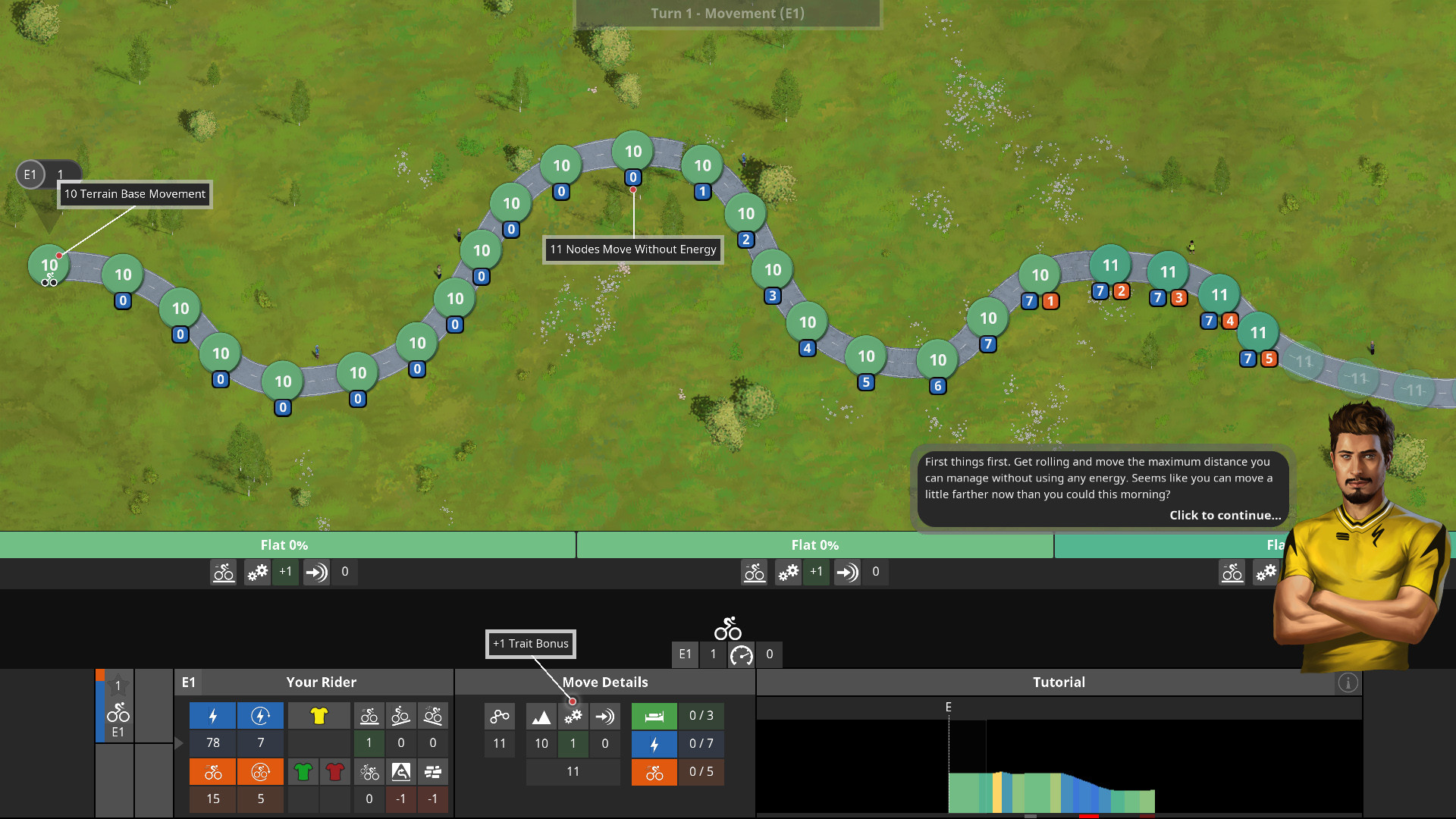Click the yellow jersey icon
The width and height of the screenshot is (1456, 819).
[318, 716]
